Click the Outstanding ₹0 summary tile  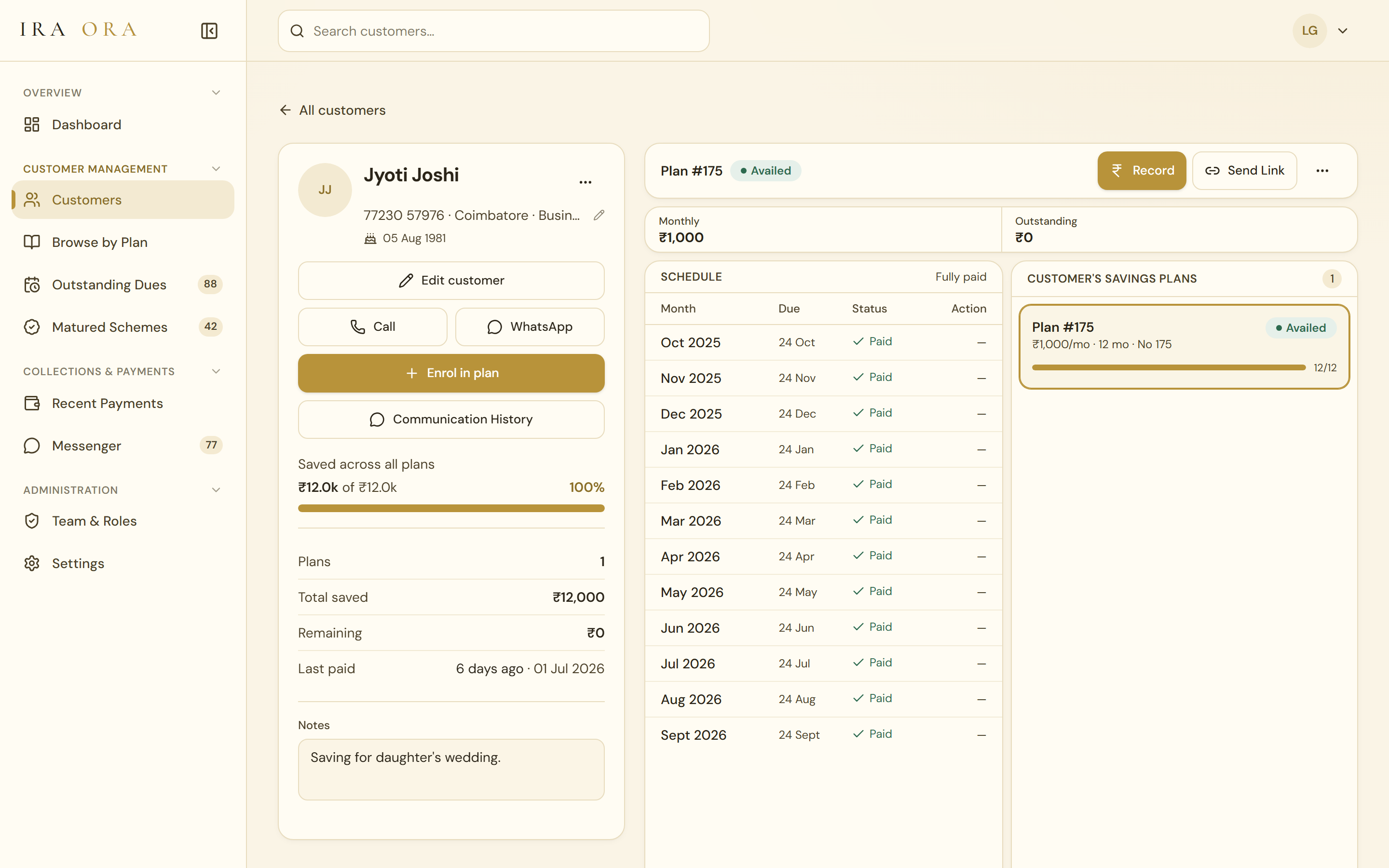pos(1180,230)
